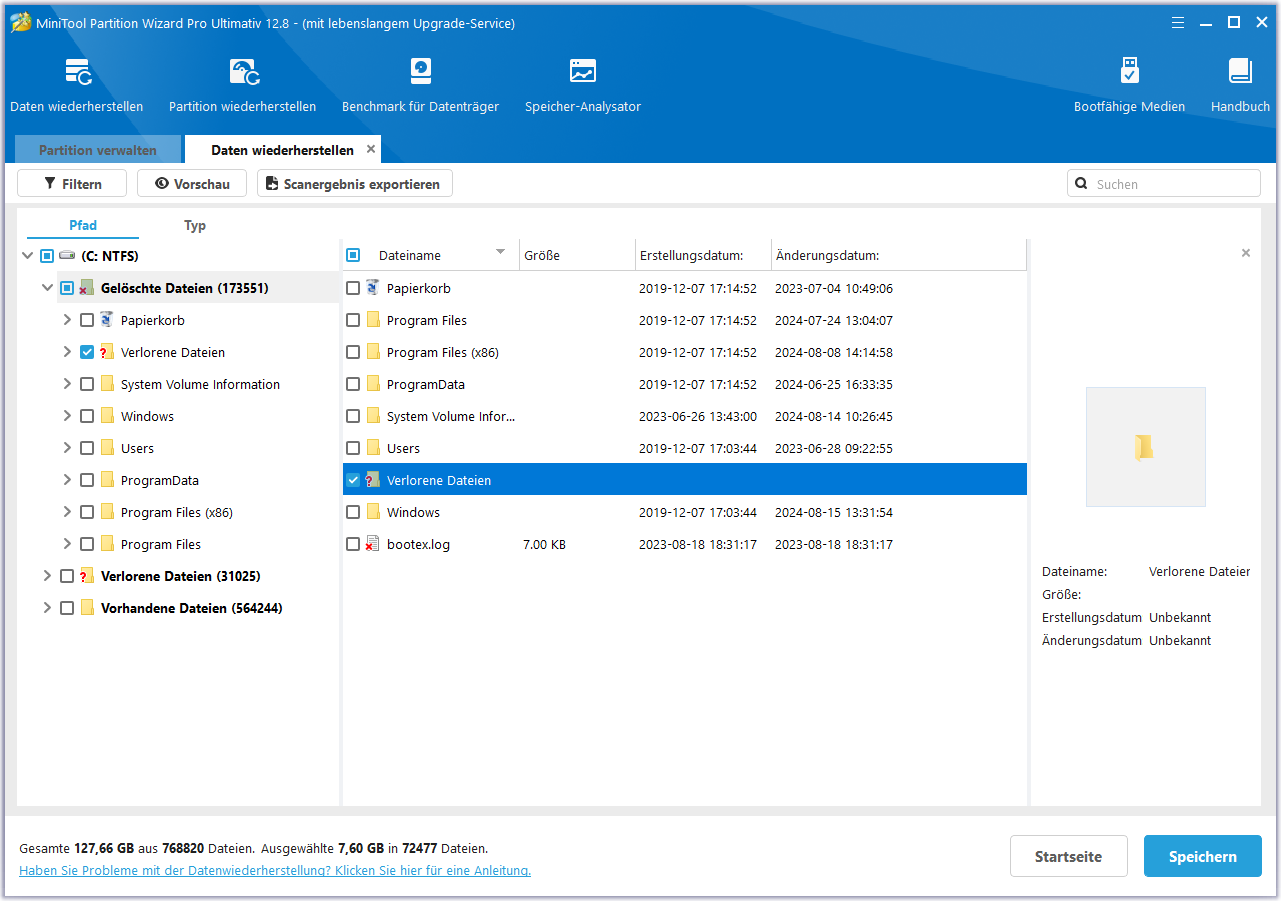Close the Daten wiederherstellen tab

[x=371, y=149]
